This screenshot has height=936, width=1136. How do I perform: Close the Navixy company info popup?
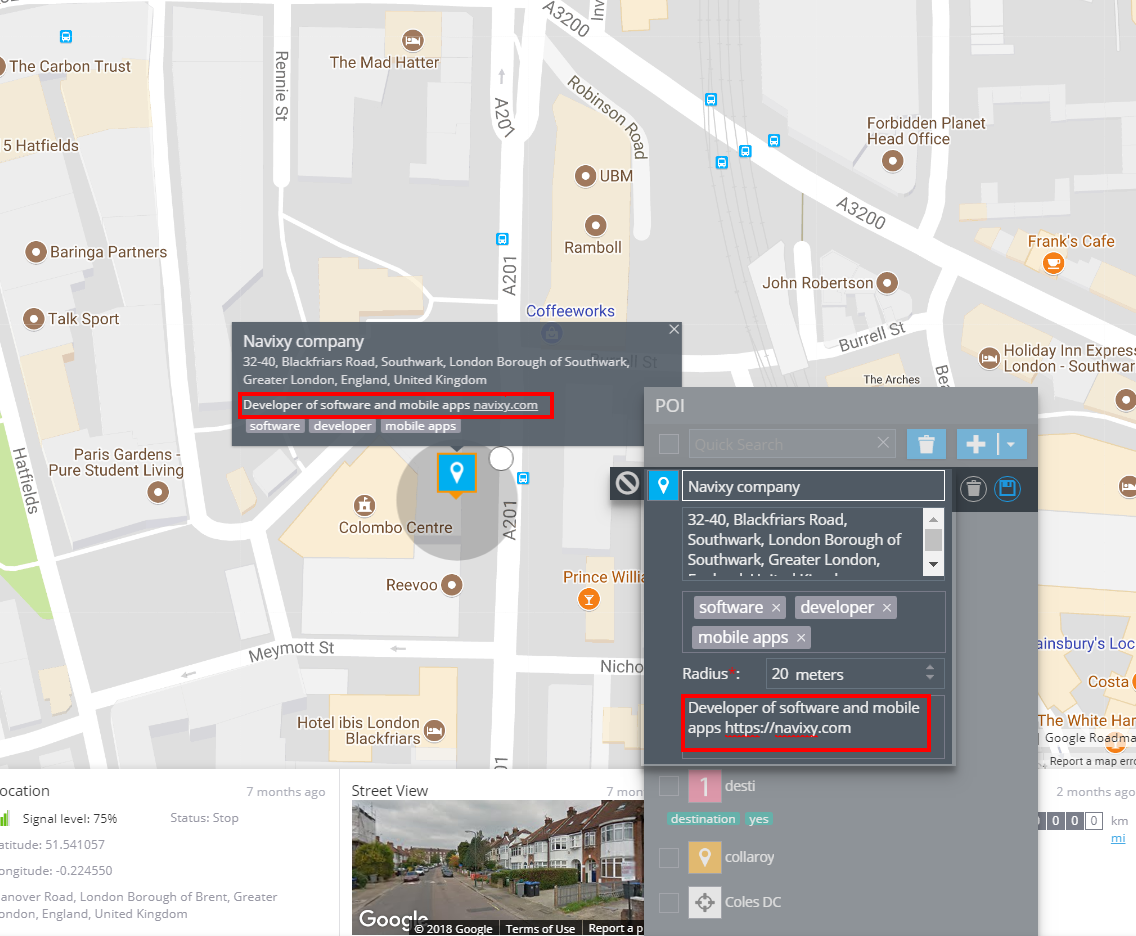[x=674, y=329]
